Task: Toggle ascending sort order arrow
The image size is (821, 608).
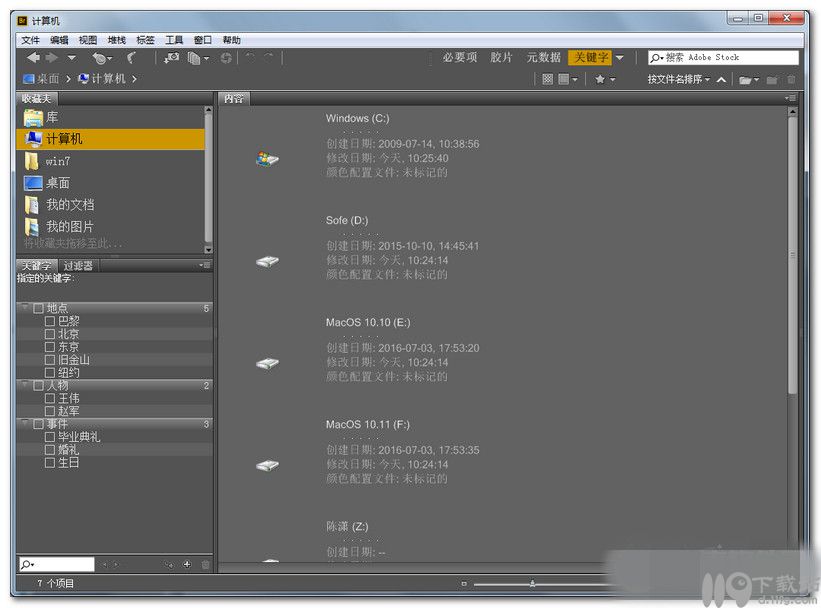Action: pos(721,80)
